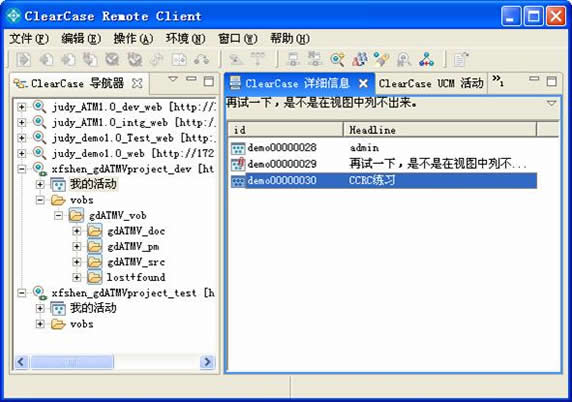Click the people group toolbar icon
Screen dimensions: 572x402
[360, 59]
